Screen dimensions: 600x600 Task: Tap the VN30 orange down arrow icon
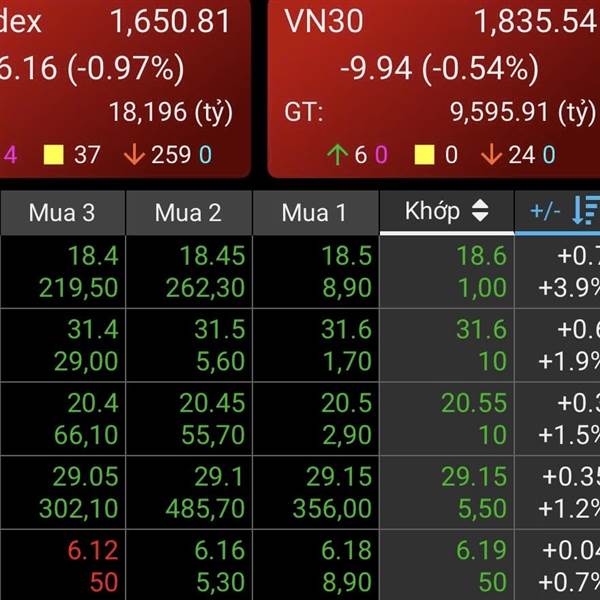coord(491,155)
